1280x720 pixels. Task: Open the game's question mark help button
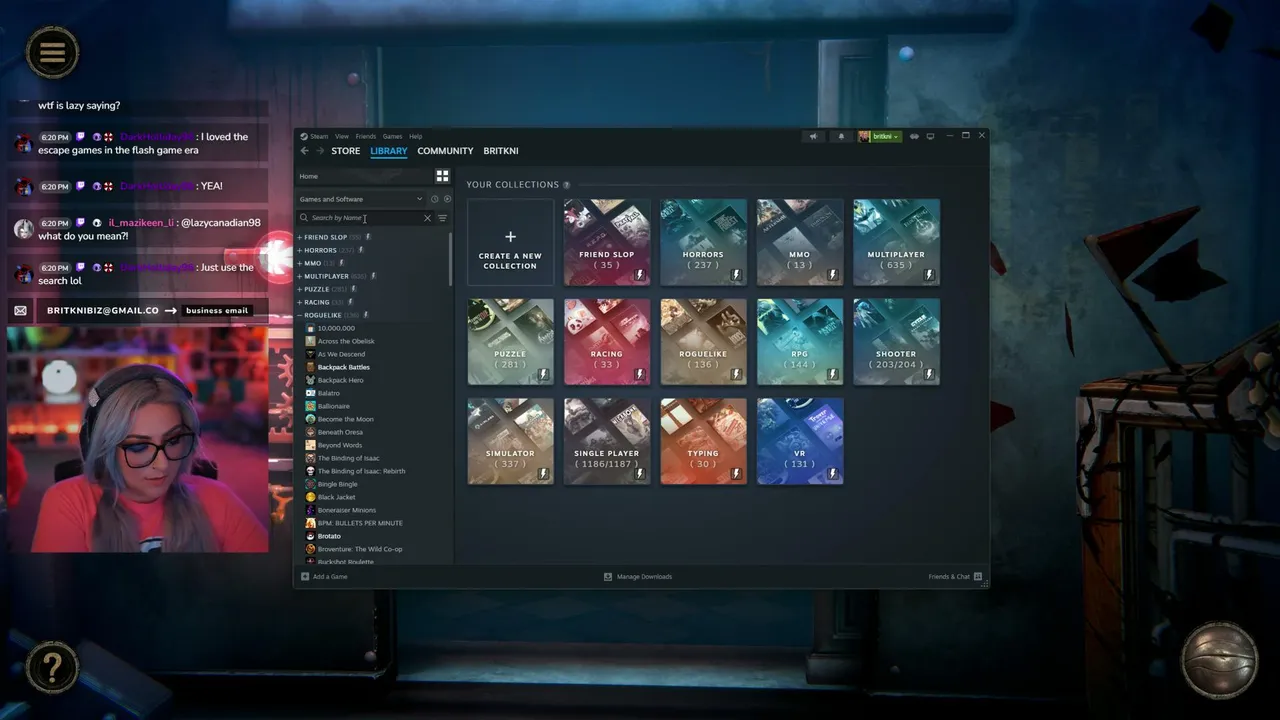point(52,666)
